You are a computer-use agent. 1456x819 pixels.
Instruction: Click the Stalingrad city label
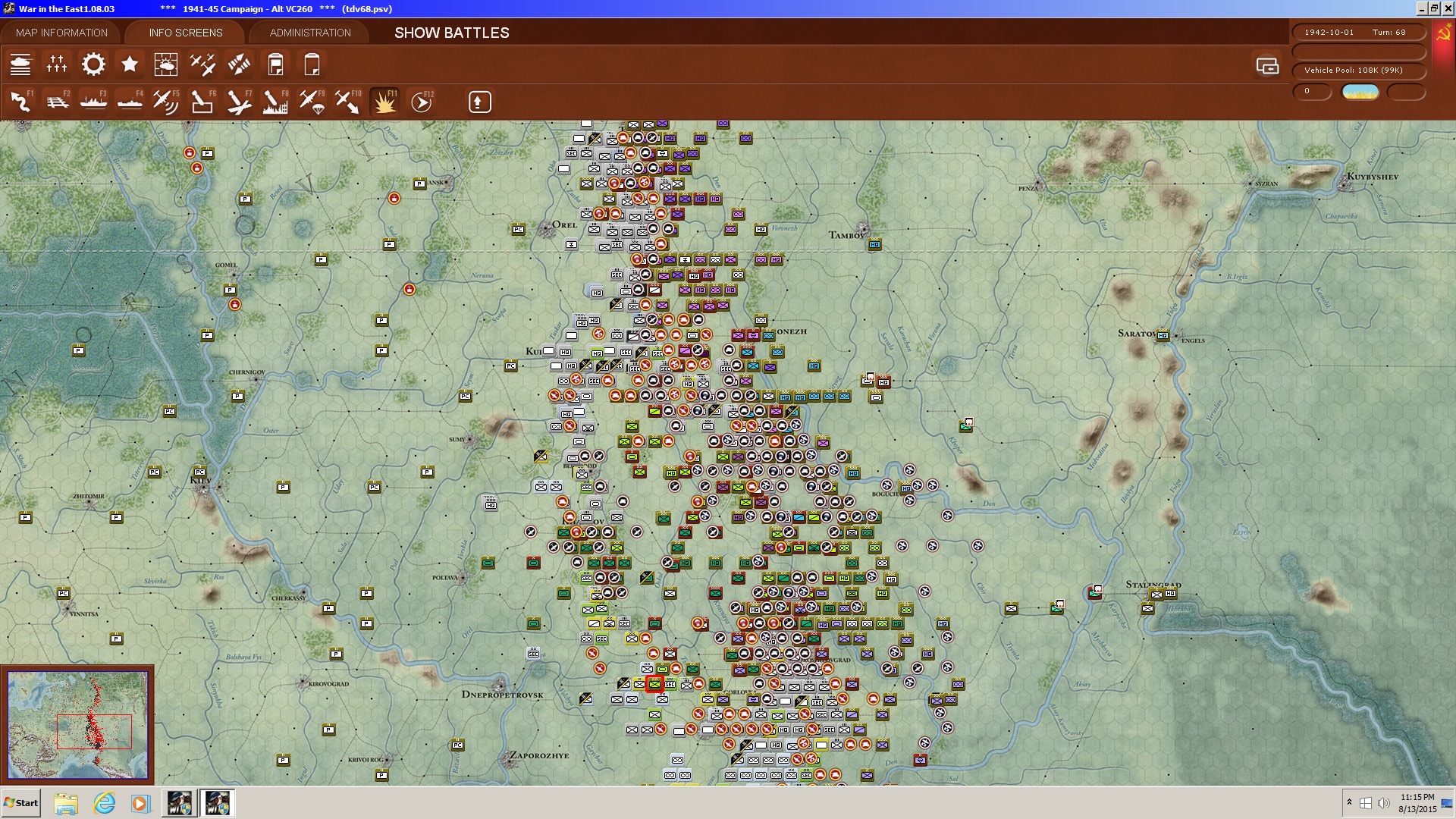(1153, 585)
